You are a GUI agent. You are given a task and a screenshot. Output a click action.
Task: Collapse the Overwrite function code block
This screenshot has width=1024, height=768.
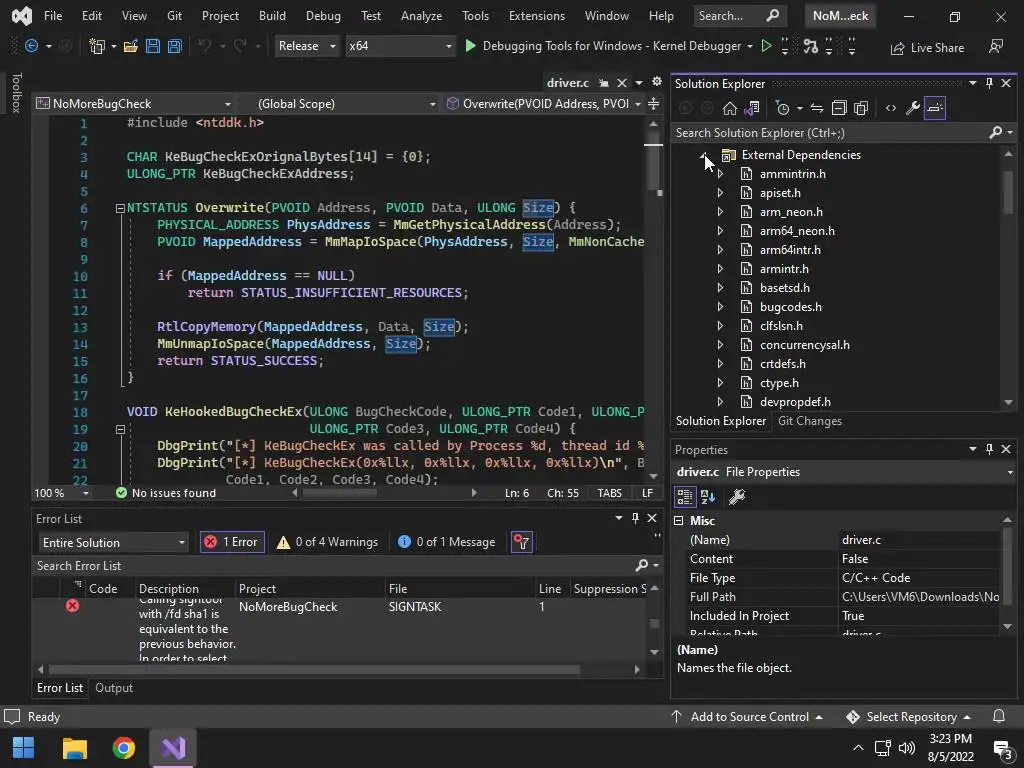point(120,208)
